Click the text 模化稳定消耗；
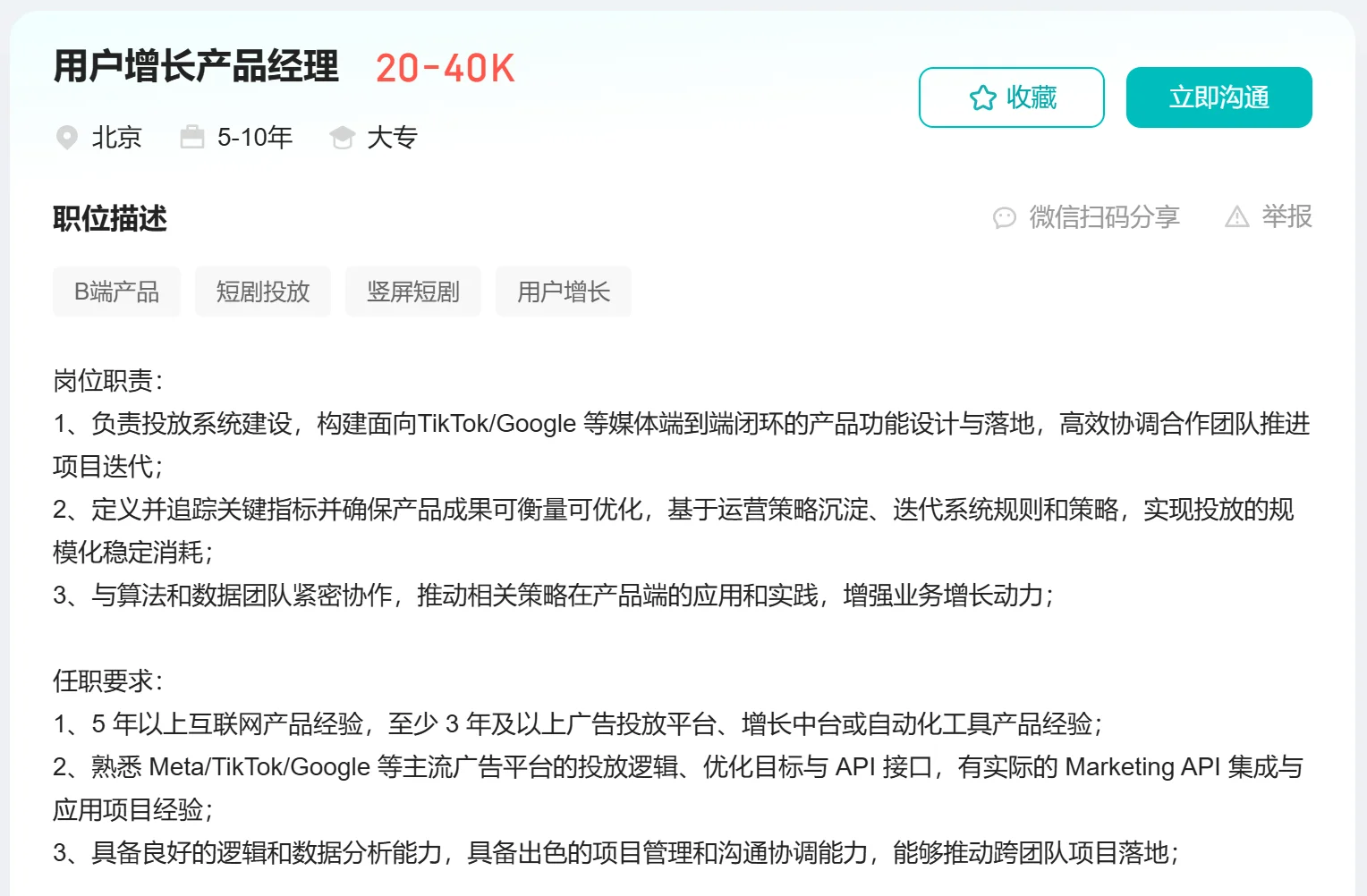The width and height of the screenshot is (1367, 896). pos(133,553)
